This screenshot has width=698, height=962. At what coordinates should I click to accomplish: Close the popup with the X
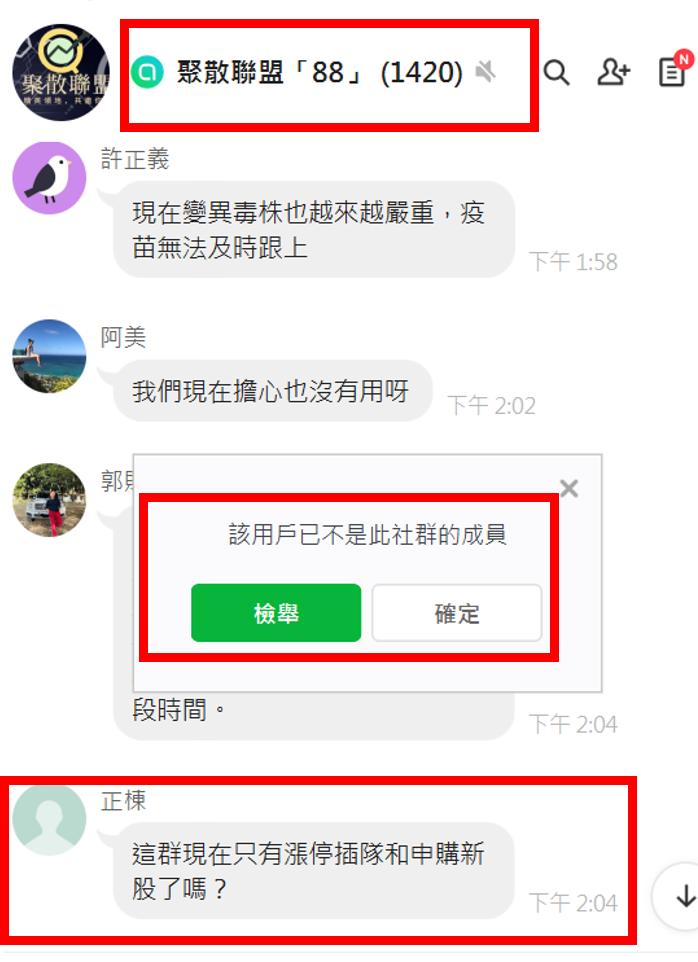(x=569, y=488)
